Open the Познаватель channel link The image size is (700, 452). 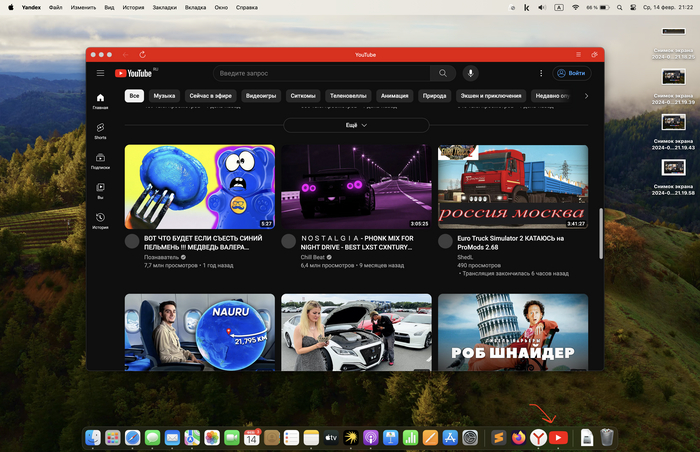coord(161,257)
